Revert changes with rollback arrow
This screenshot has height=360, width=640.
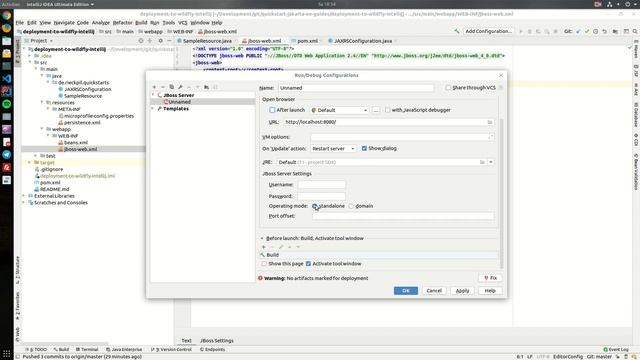click(604, 31)
